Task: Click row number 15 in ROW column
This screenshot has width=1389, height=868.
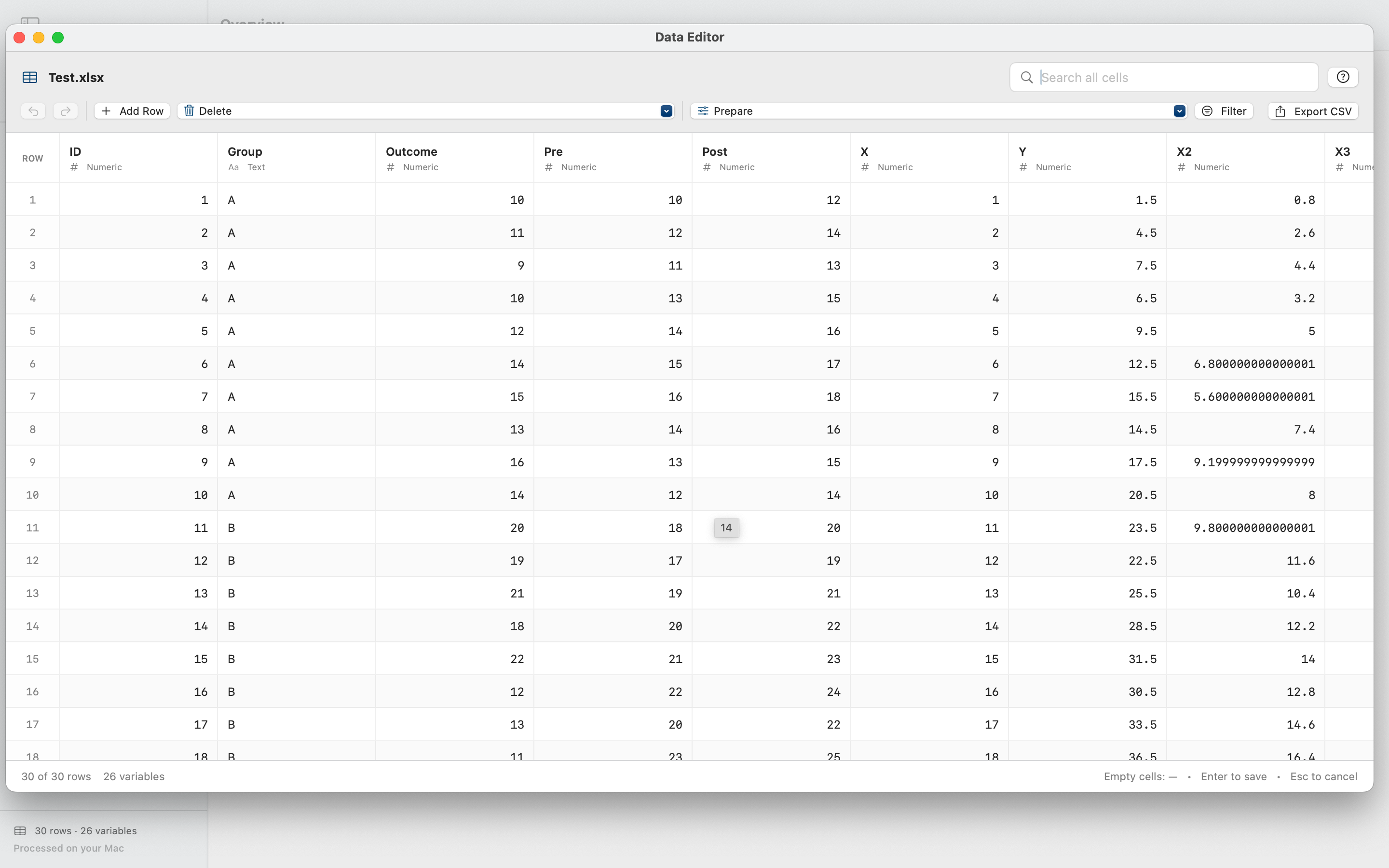Action: (x=32, y=659)
